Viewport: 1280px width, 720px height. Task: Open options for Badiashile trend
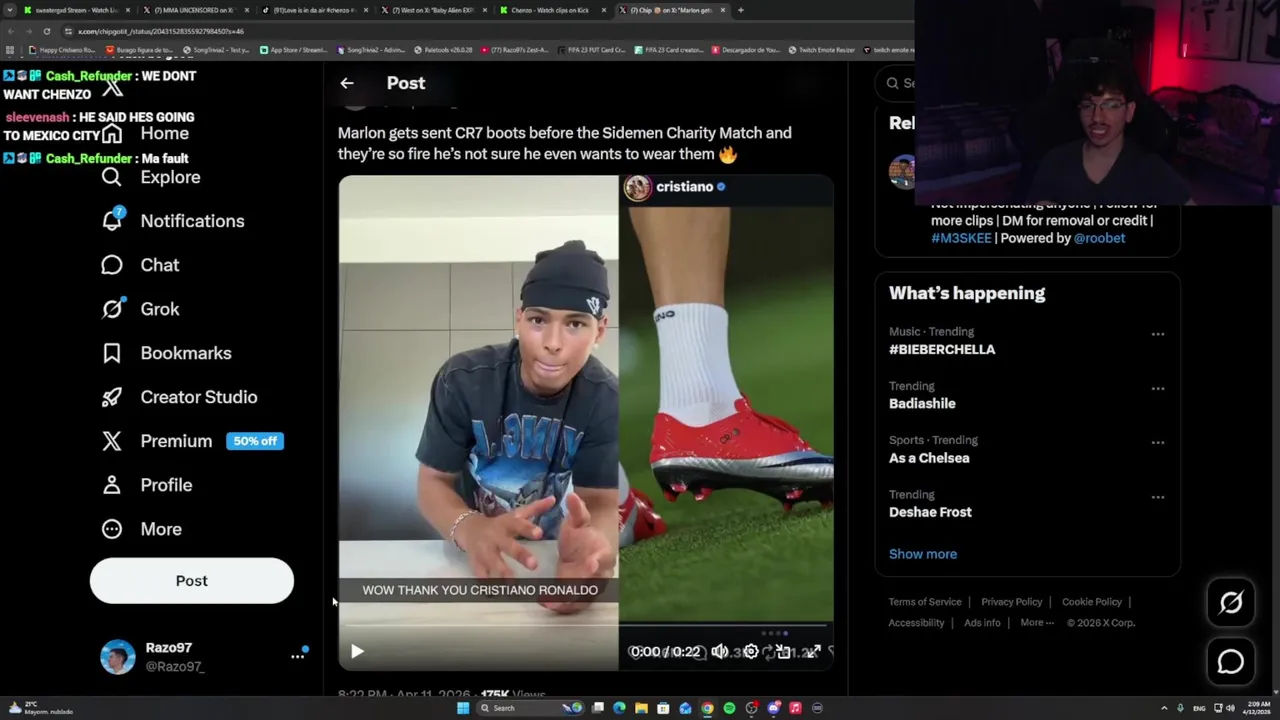1157,388
